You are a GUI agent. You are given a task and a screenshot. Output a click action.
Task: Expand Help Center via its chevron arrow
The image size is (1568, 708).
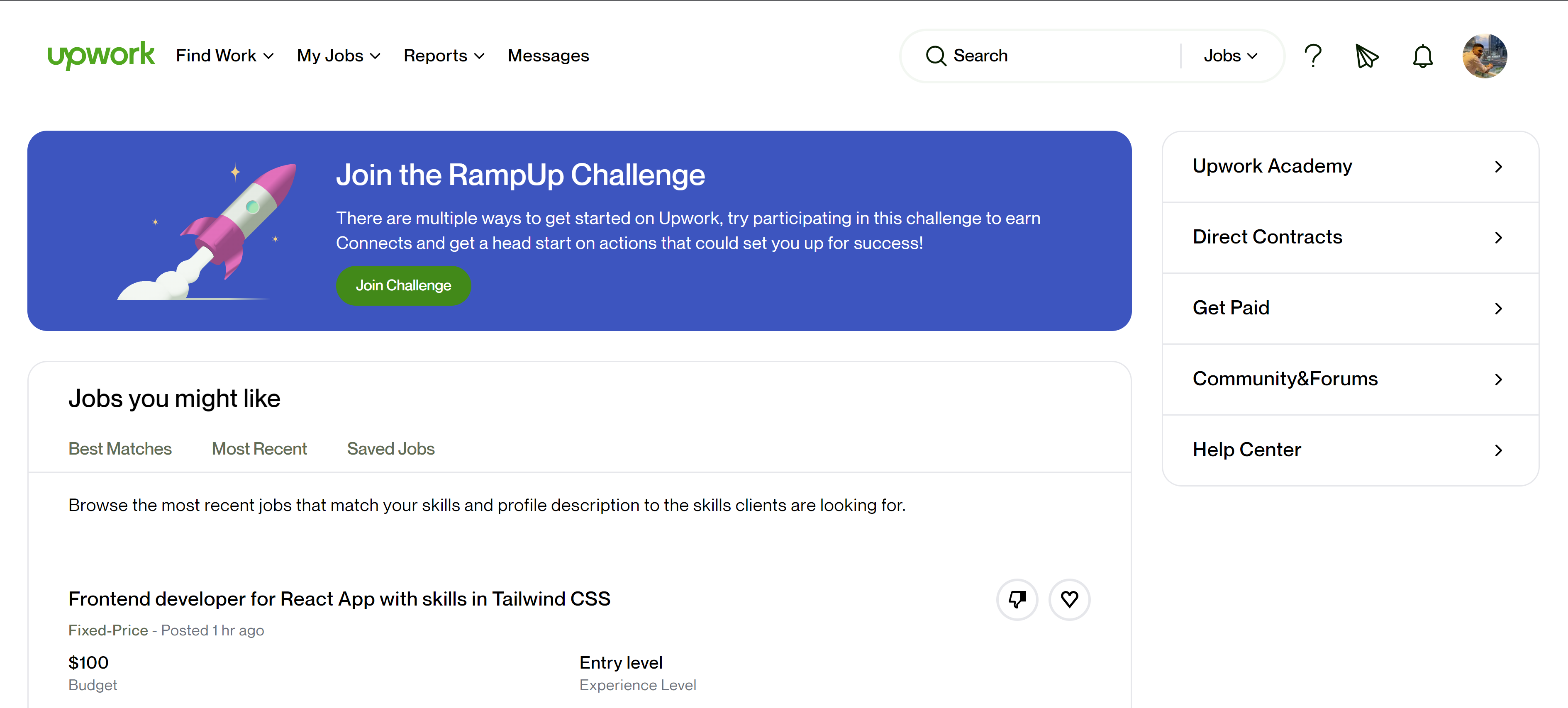click(x=1499, y=450)
